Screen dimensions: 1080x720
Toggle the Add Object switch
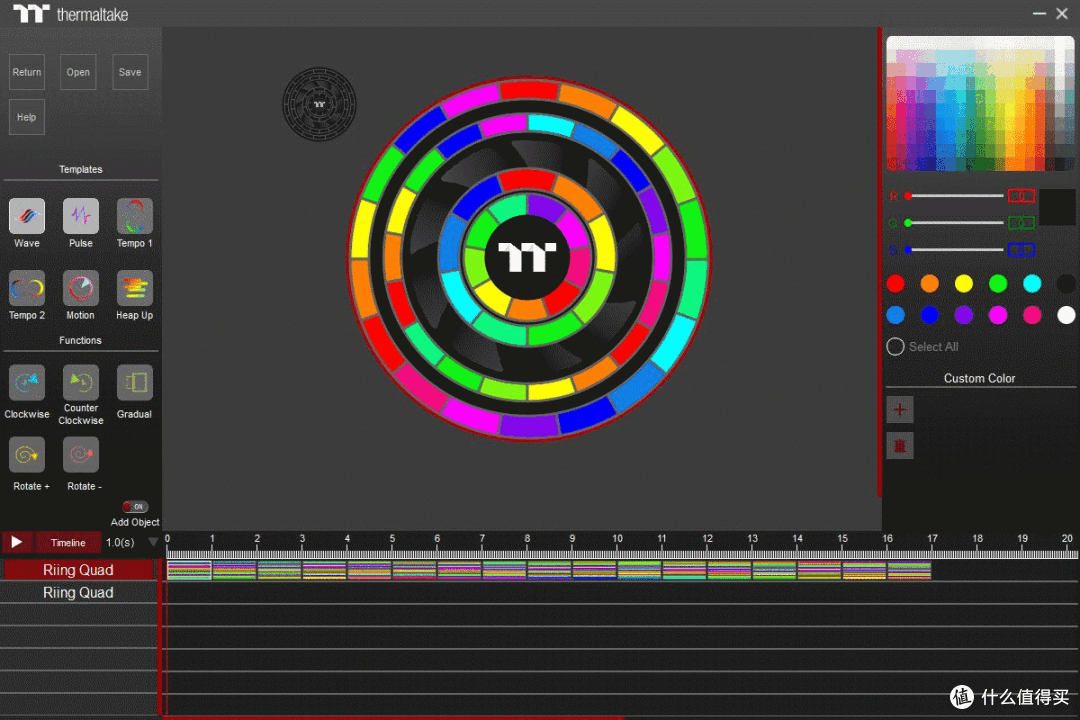(x=135, y=506)
